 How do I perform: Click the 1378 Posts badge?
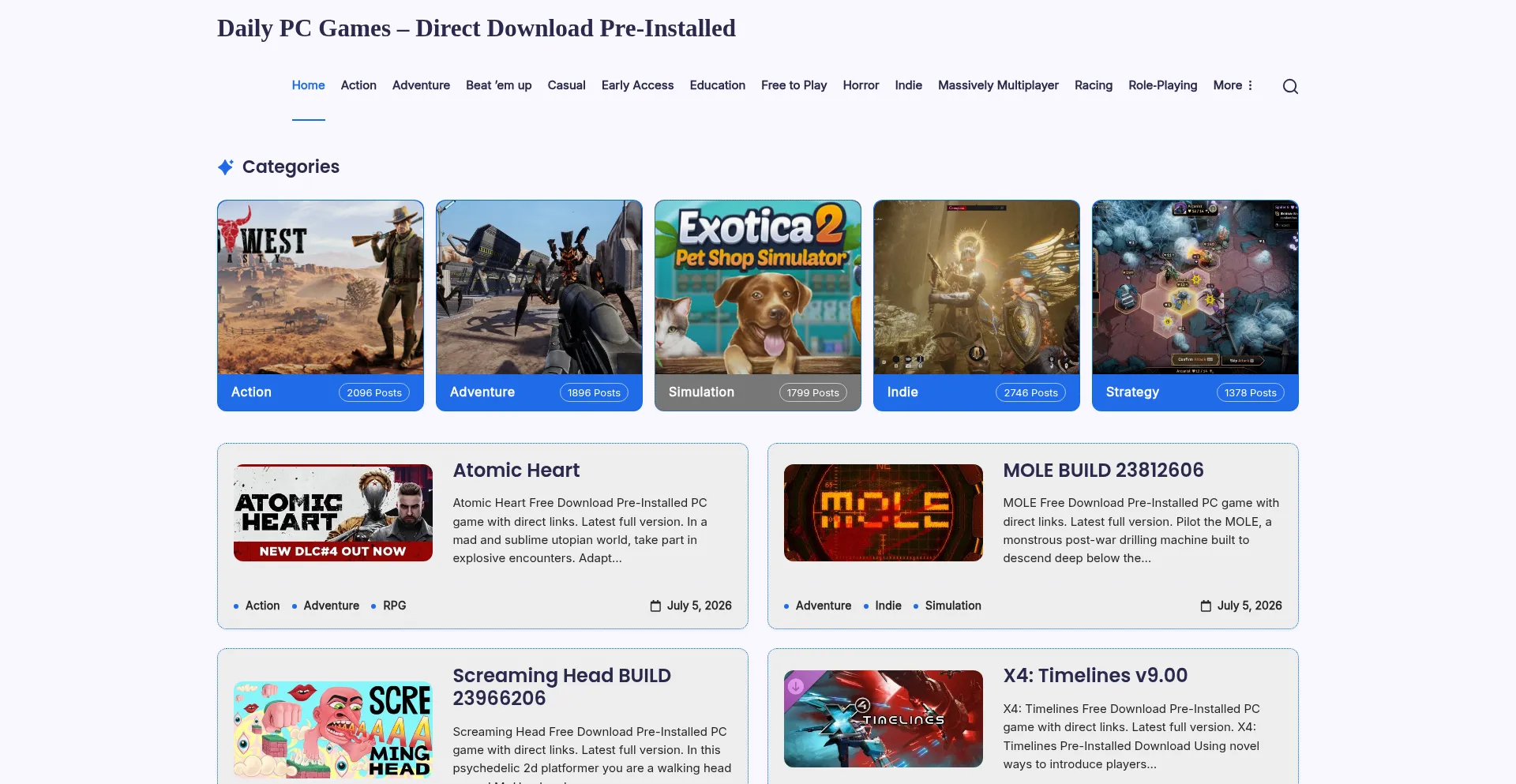pos(1251,392)
